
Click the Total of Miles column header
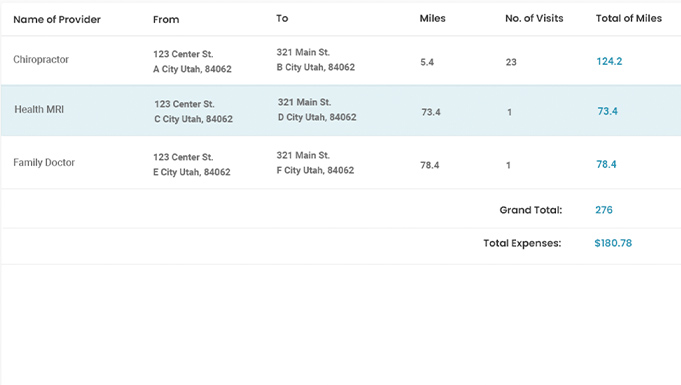[x=629, y=18]
